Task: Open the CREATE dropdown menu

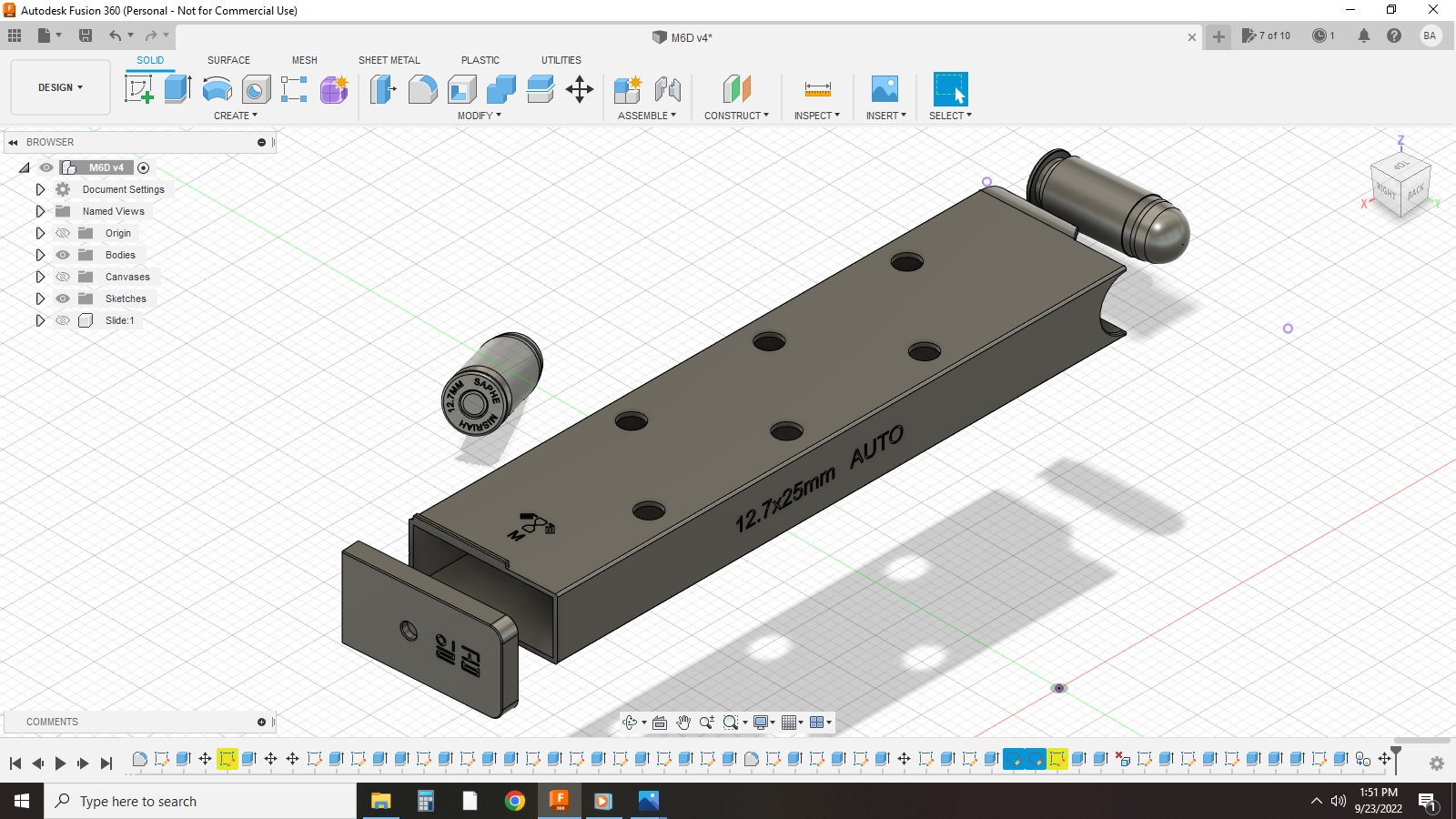Action: click(x=236, y=116)
